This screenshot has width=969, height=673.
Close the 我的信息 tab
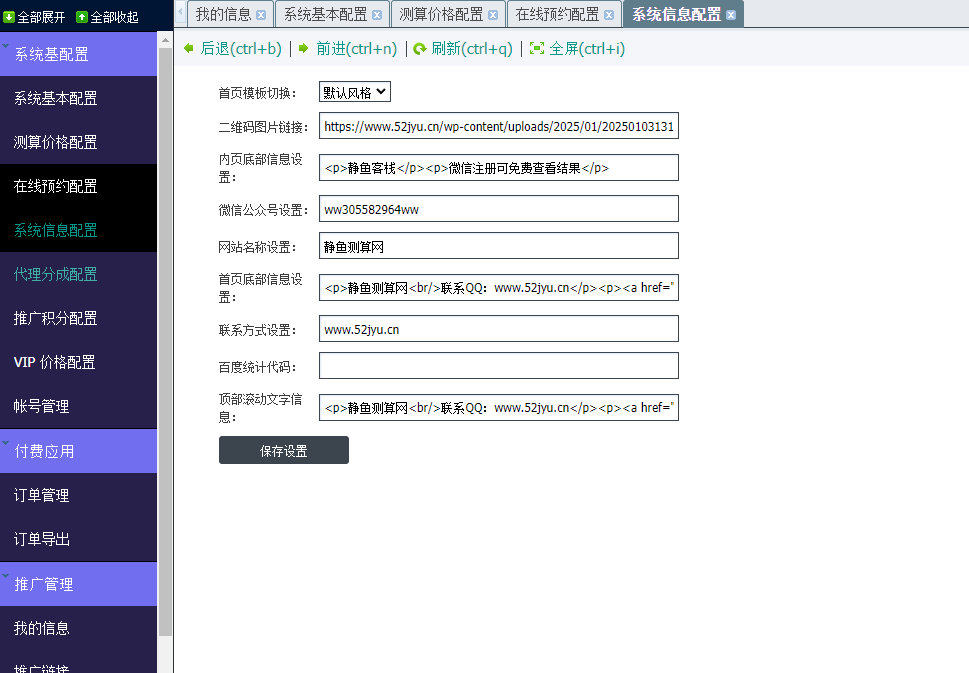(261, 15)
